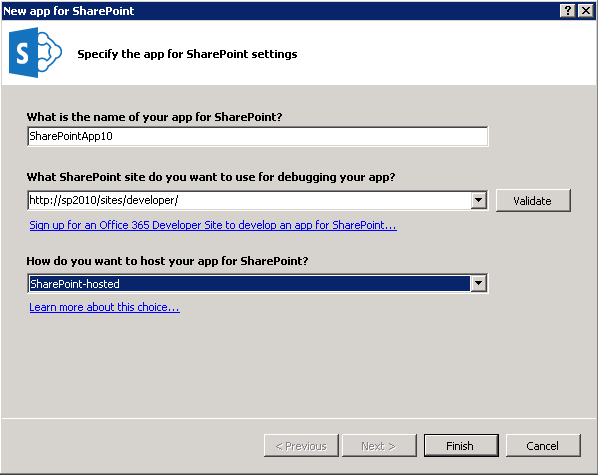Cancel the new app wizard

point(543,446)
